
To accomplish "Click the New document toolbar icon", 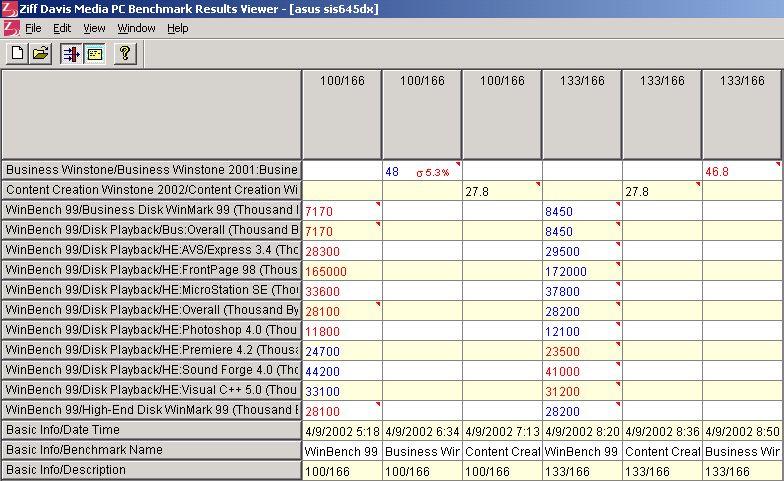I will pyautogui.click(x=17, y=54).
